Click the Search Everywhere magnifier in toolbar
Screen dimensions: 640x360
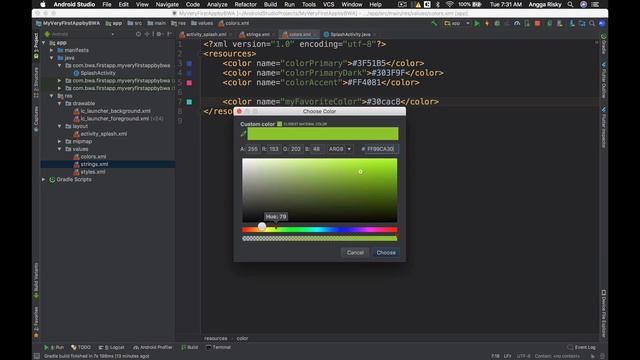coord(592,24)
